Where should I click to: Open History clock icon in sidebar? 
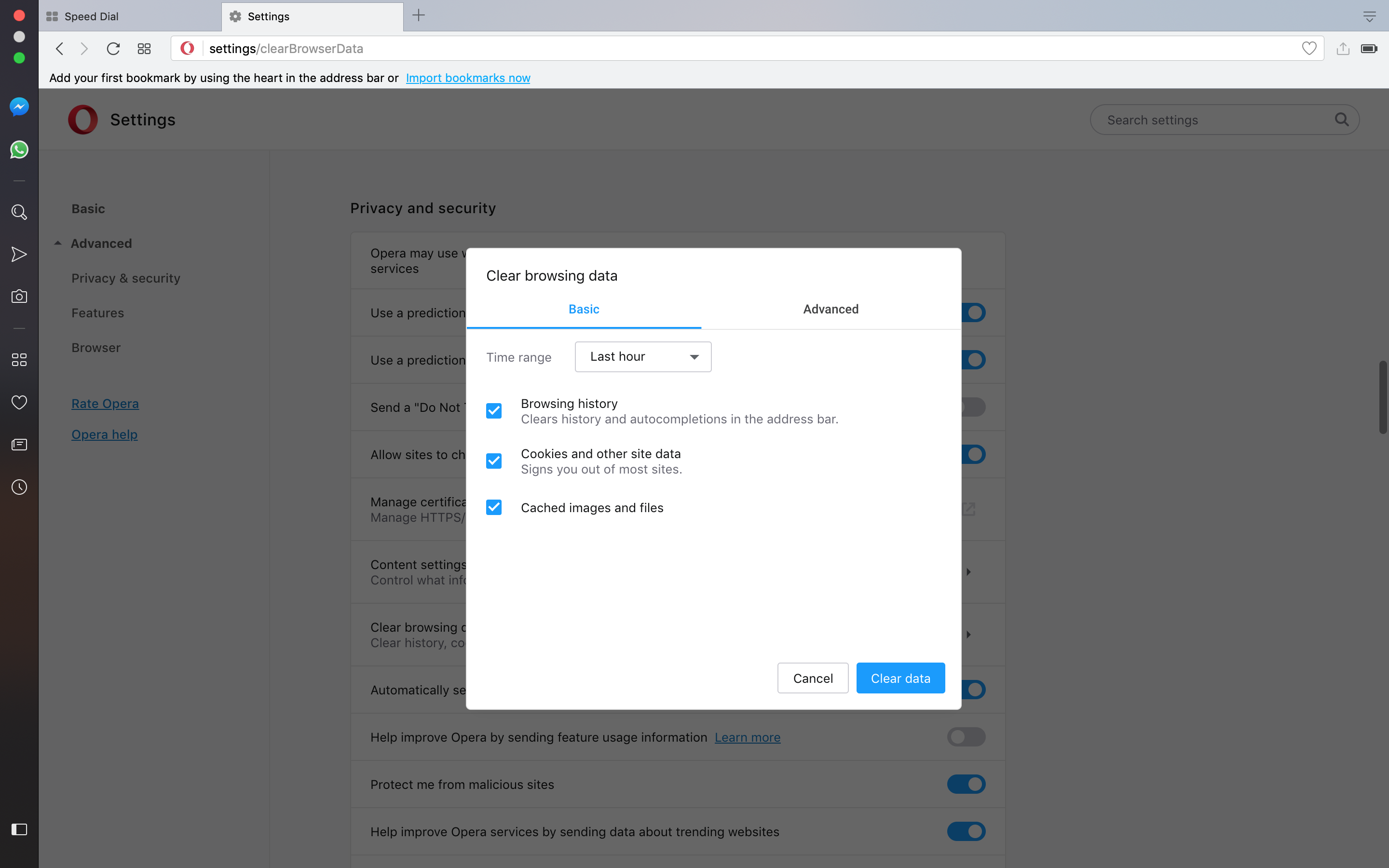19,488
